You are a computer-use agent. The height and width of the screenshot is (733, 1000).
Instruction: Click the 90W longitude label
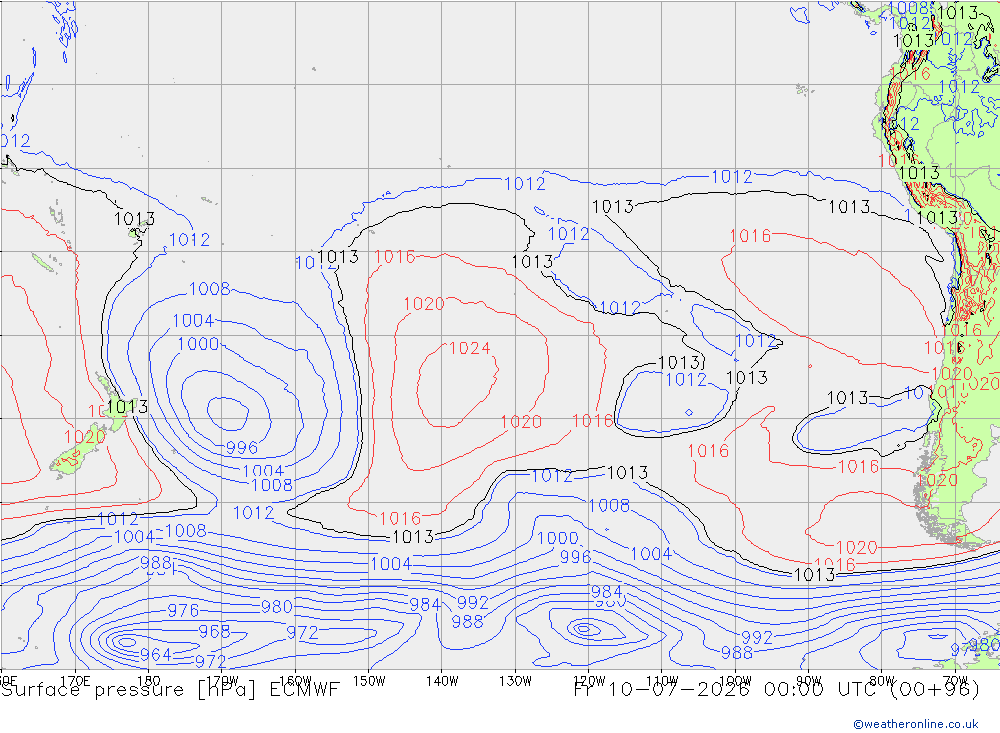(x=809, y=681)
